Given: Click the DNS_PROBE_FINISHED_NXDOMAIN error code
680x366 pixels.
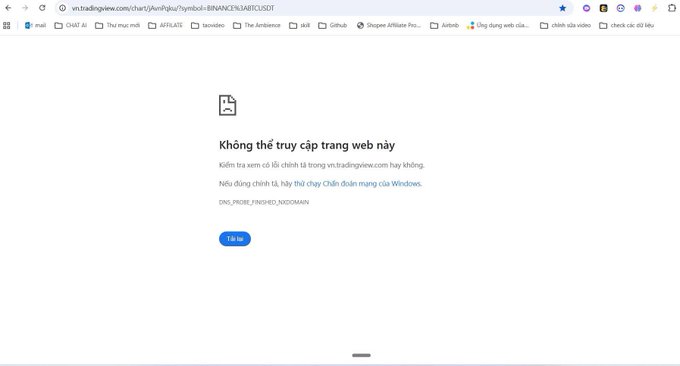Looking at the screenshot, I should [x=264, y=202].
